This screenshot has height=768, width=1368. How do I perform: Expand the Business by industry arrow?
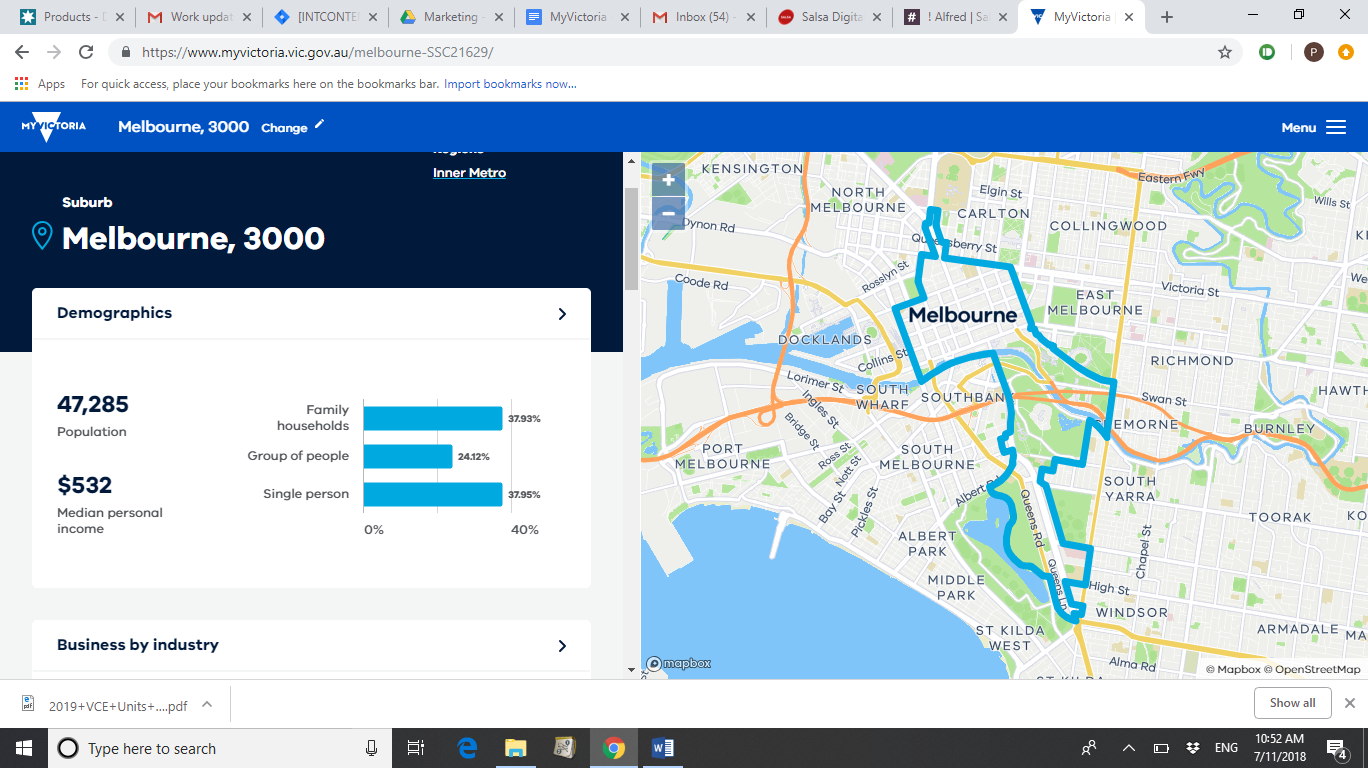[562, 646]
